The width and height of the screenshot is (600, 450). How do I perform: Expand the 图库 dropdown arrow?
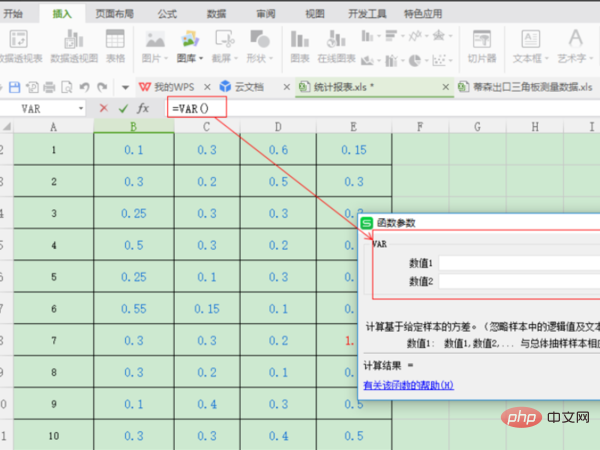coord(201,59)
